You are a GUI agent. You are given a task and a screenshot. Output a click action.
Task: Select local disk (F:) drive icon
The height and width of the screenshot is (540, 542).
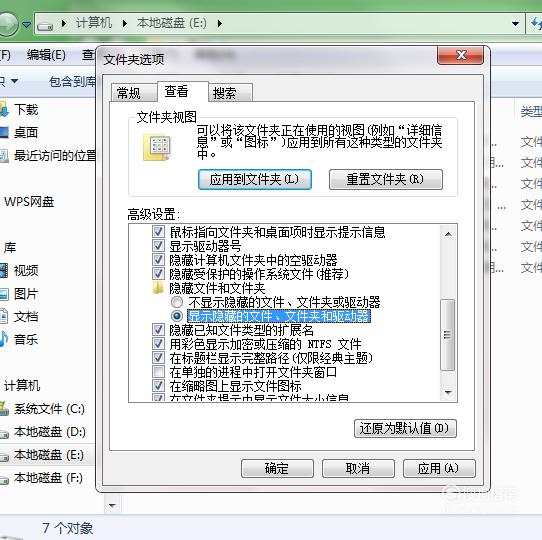(4, 478)
